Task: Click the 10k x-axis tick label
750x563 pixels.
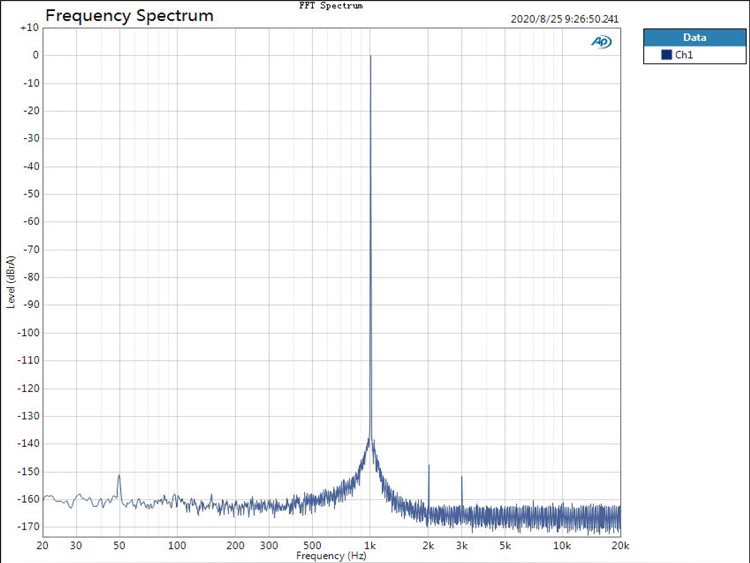Action: point(562,546)
